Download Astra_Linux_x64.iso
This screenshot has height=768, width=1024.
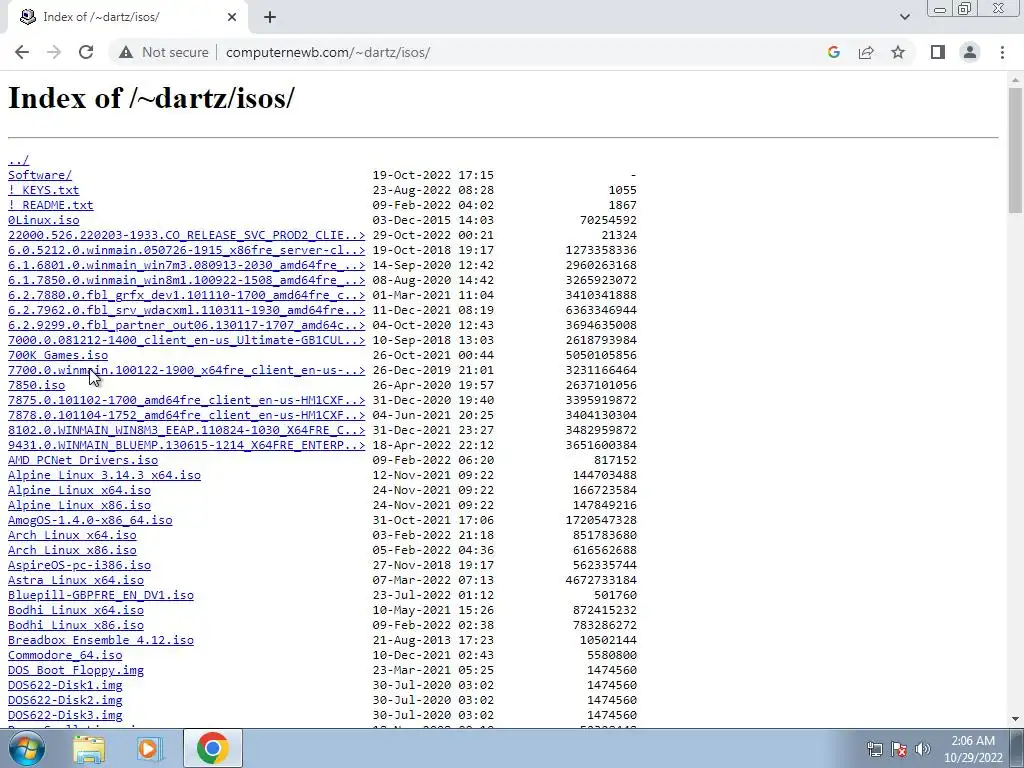click(x=75, y=581)
